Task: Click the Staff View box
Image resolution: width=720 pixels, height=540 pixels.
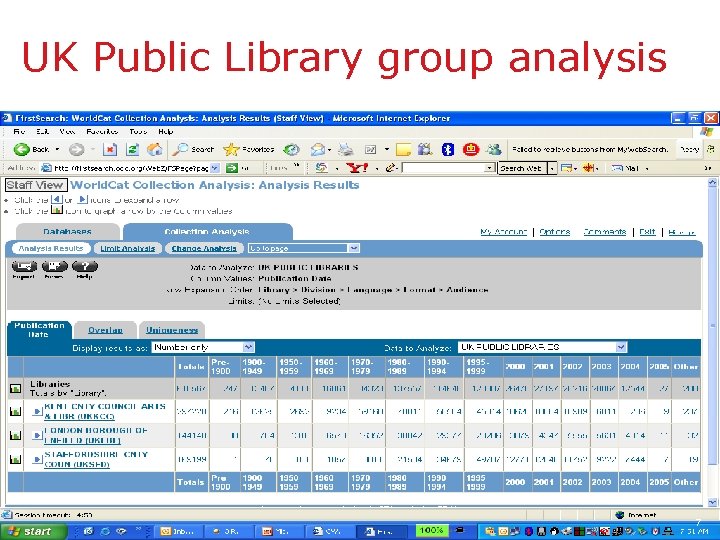Action: tap(36, 185)
